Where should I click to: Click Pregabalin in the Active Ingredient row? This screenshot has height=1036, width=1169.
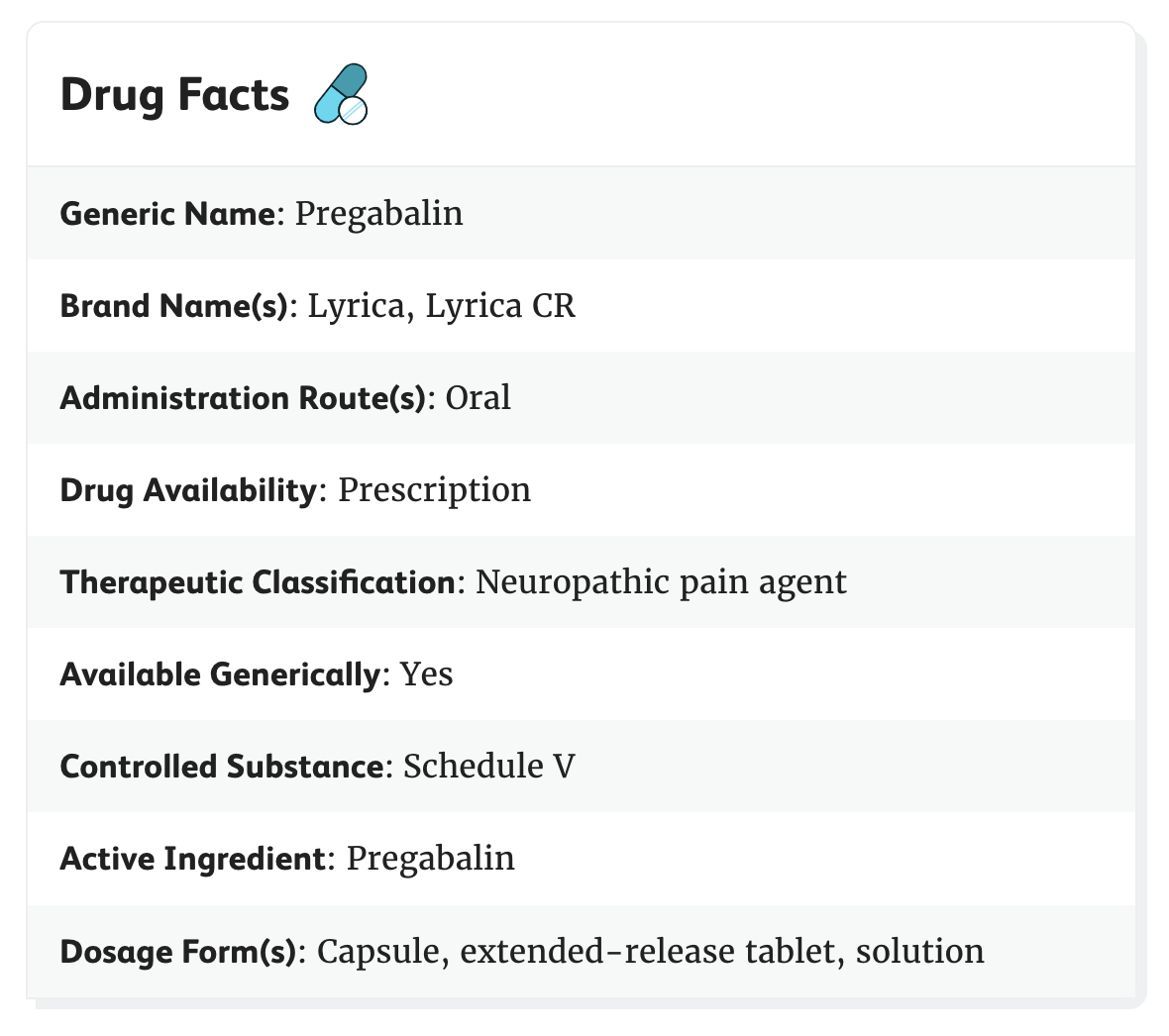431,859
